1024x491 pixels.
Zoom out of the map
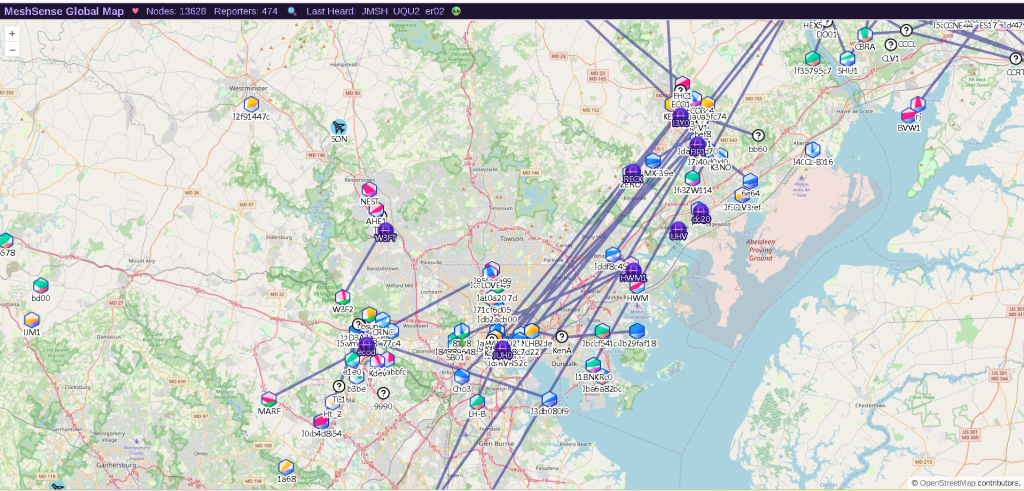12,49
